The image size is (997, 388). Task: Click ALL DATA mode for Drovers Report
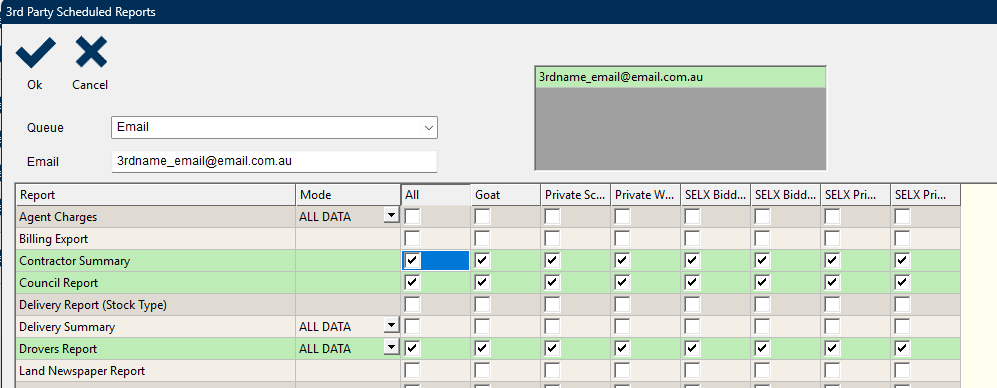pos(325,349)
